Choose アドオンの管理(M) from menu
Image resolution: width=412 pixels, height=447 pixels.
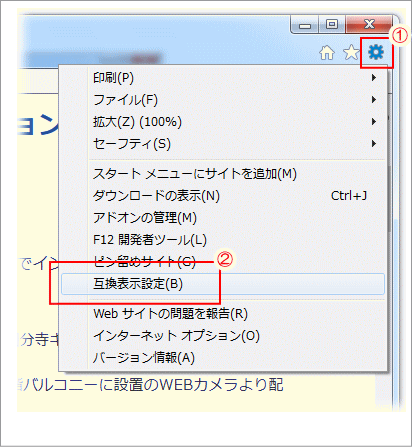coord(223,218)
